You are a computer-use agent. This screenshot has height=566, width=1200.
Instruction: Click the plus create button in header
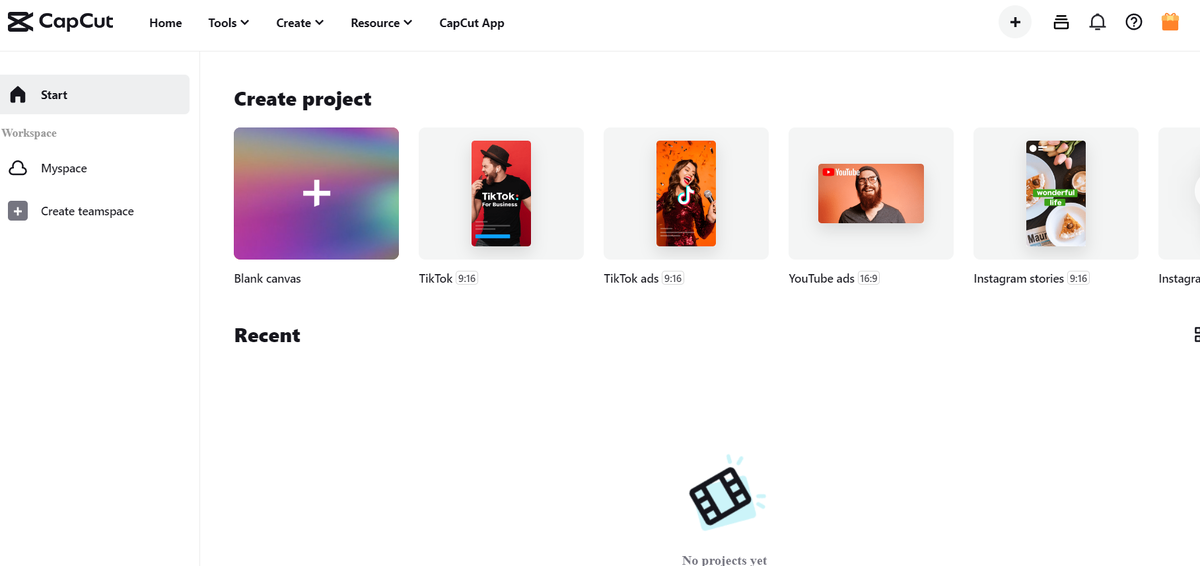click(x=1015, y=22)
